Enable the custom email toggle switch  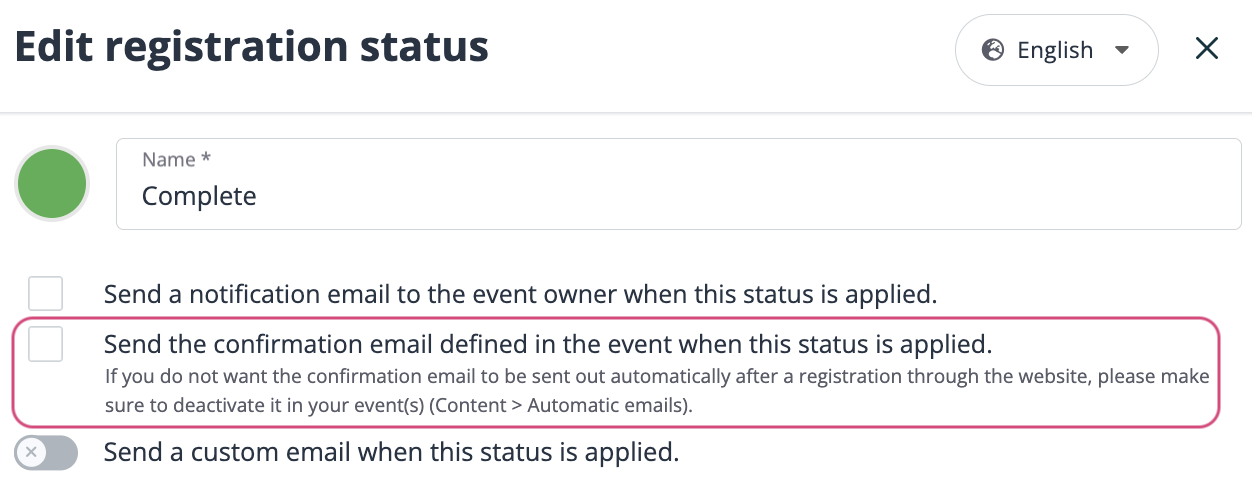(46, 453)
